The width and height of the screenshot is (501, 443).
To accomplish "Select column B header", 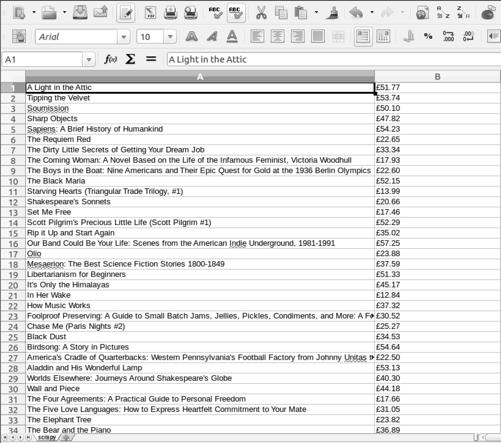I will pyautogui.click(x=437, y=77).
